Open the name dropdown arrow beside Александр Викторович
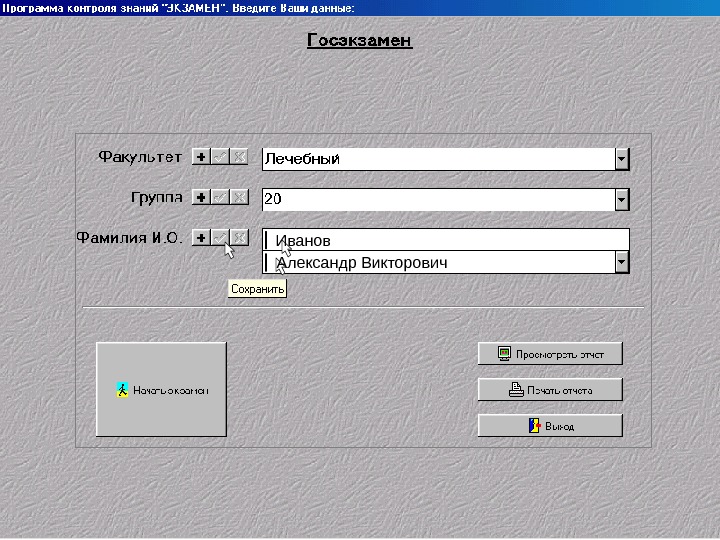The image size is (720, 540). tap(622, 262)
